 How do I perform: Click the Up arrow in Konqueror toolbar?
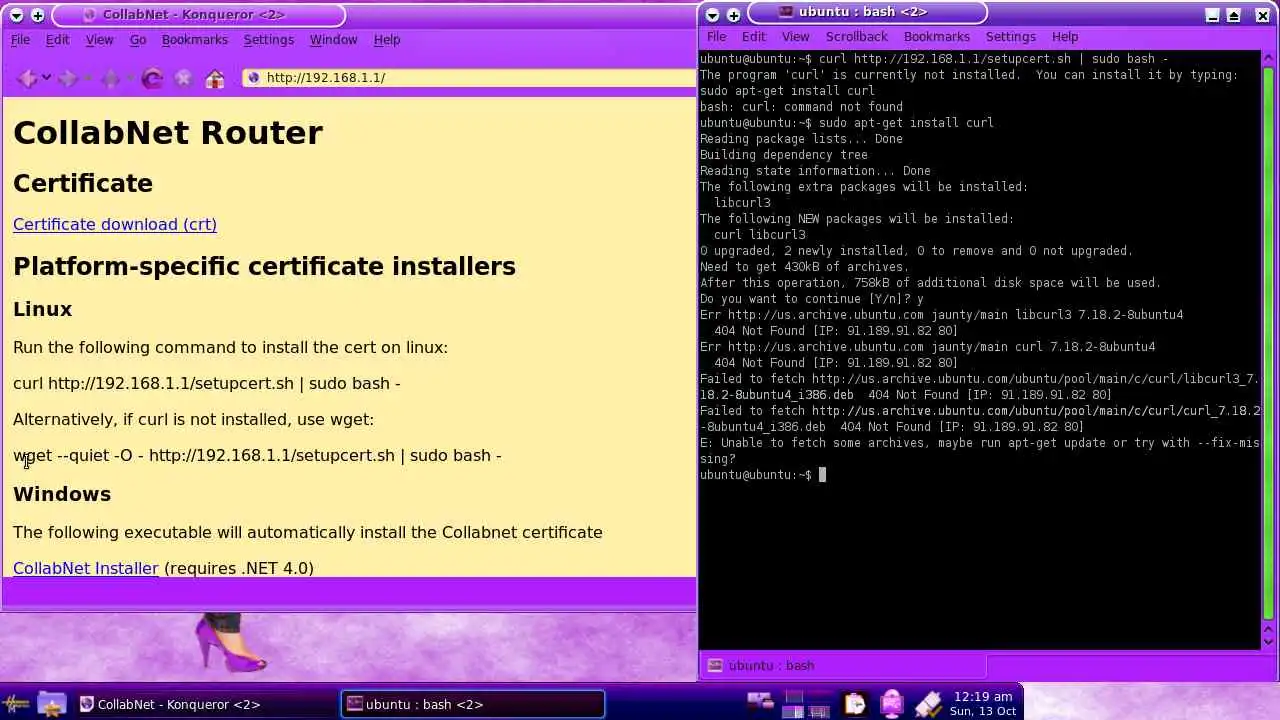(x=110, y=78)
